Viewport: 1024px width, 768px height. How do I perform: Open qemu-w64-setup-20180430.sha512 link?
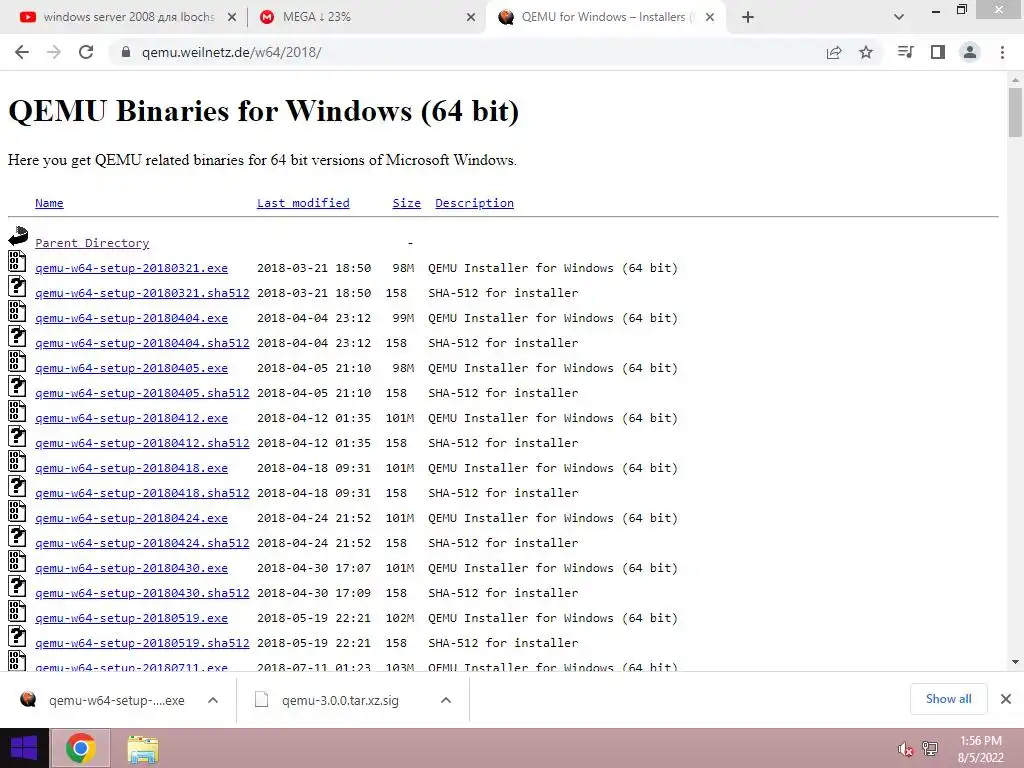[142, 593]
